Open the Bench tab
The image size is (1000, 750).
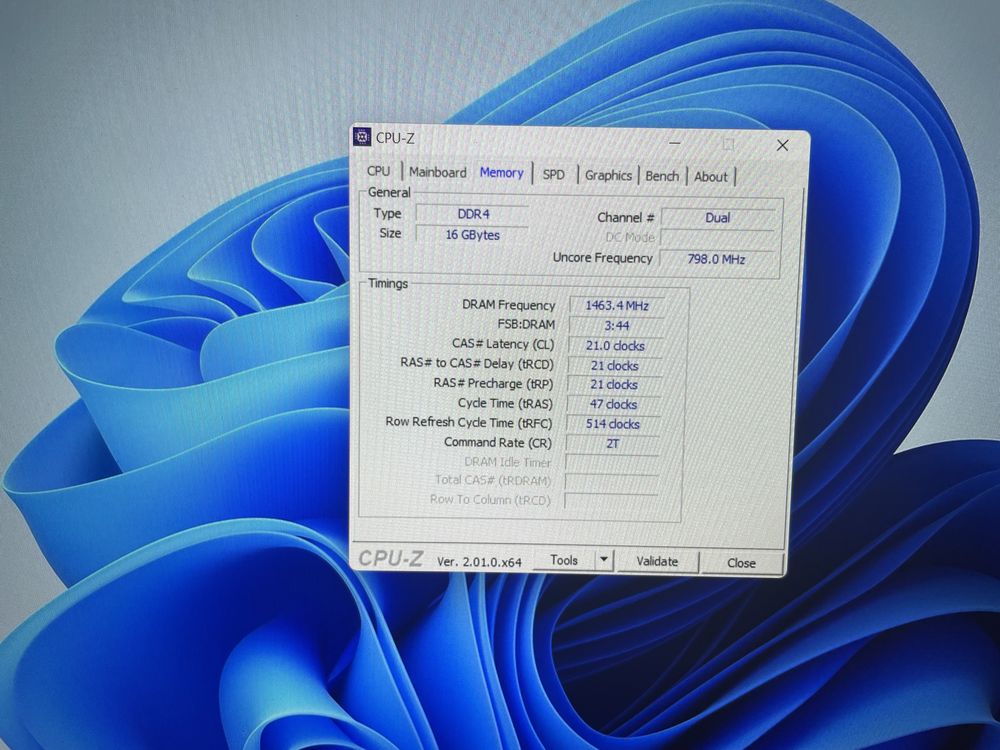(x=662, y=176)
